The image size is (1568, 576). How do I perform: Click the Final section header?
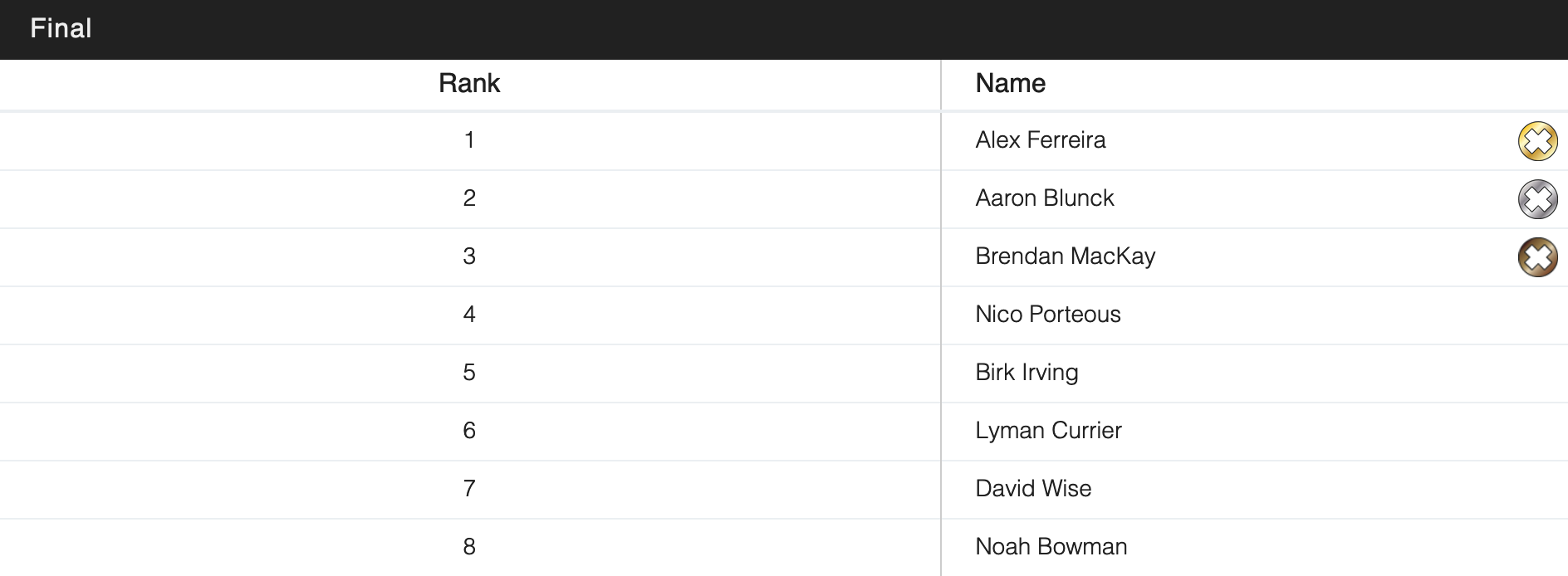61,29
